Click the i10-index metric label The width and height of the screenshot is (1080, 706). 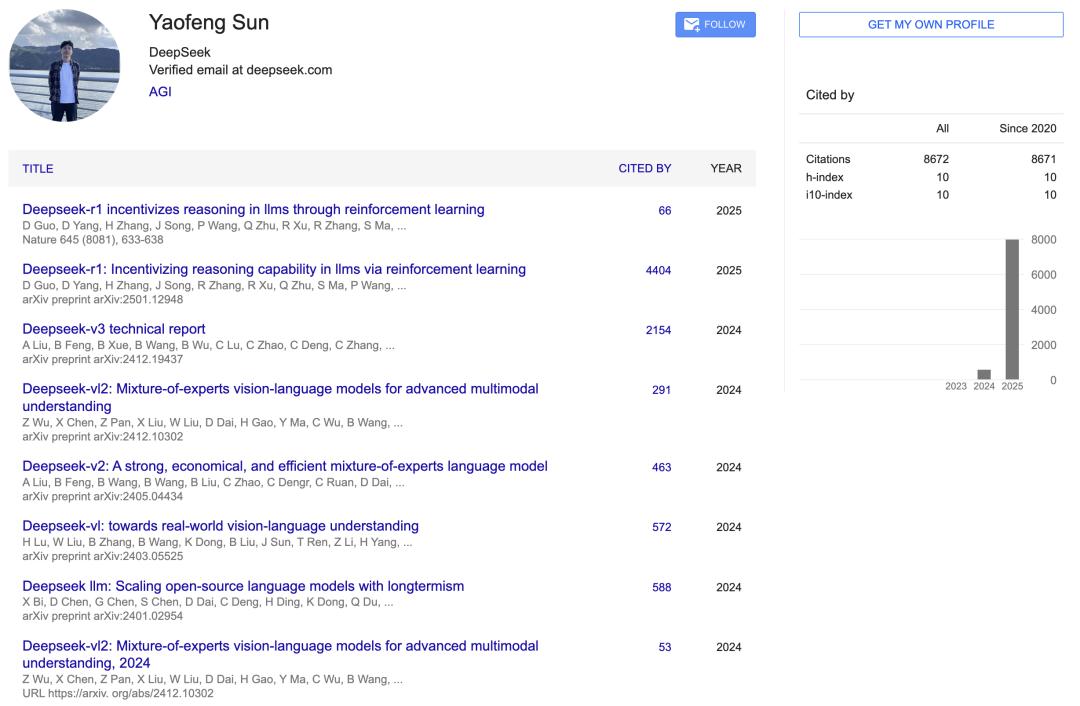point(829,195)
